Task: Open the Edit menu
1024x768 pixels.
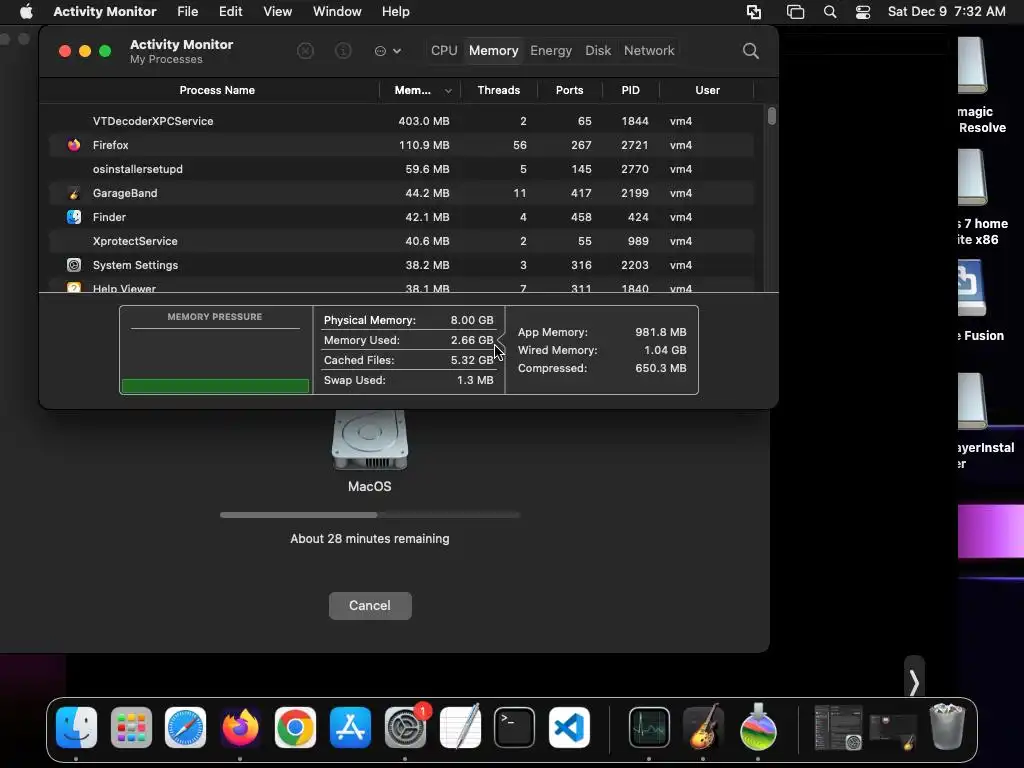Action: click(x=231, y=12)
